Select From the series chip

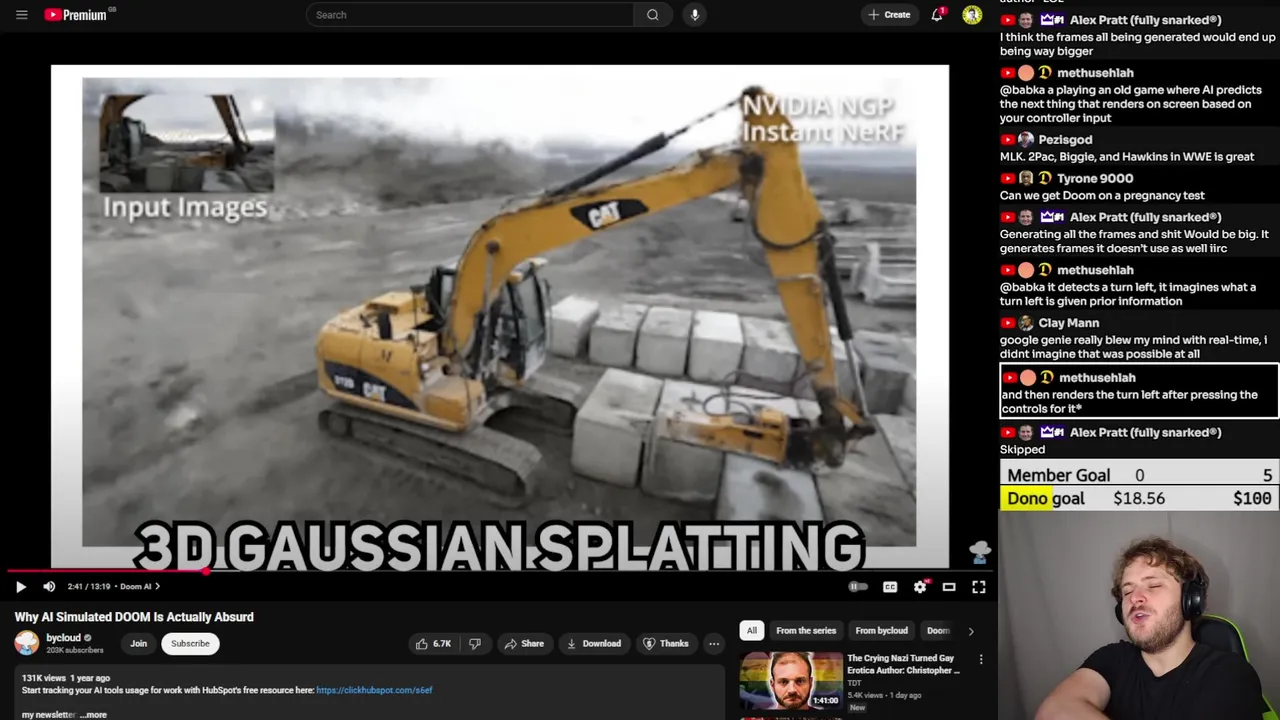(806, 631)
